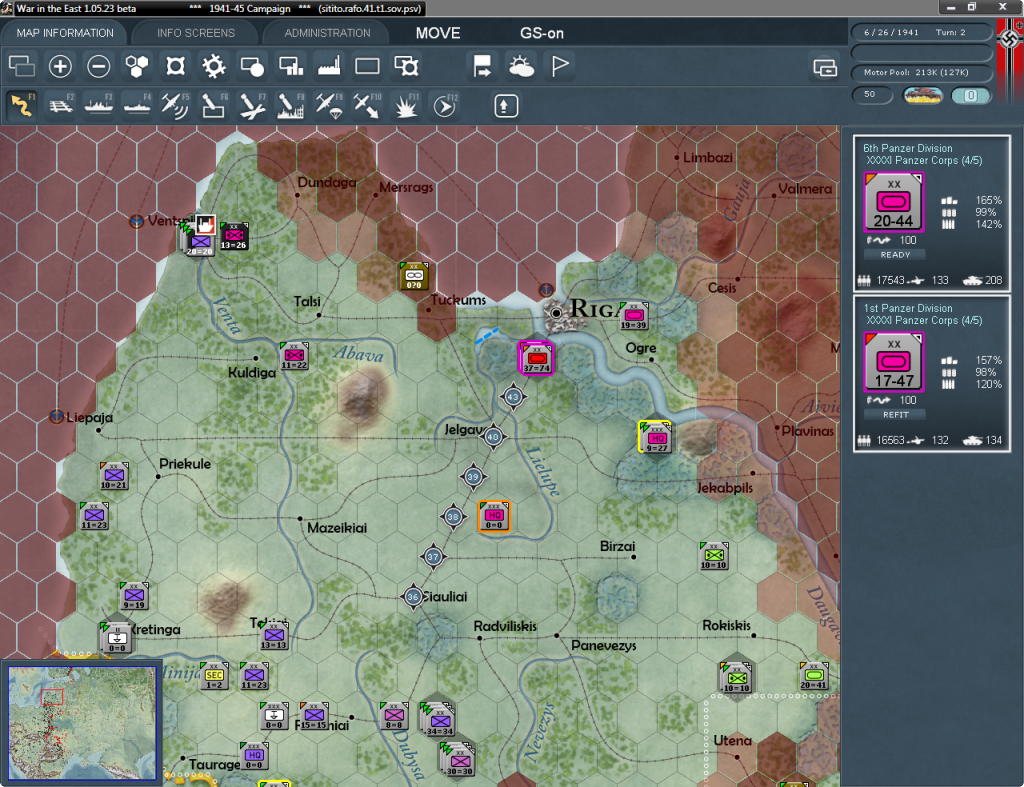The width and height of the screenshot is (1024, 787).
Task: Toggle the factory overlay icon
Action: point(329,66)
